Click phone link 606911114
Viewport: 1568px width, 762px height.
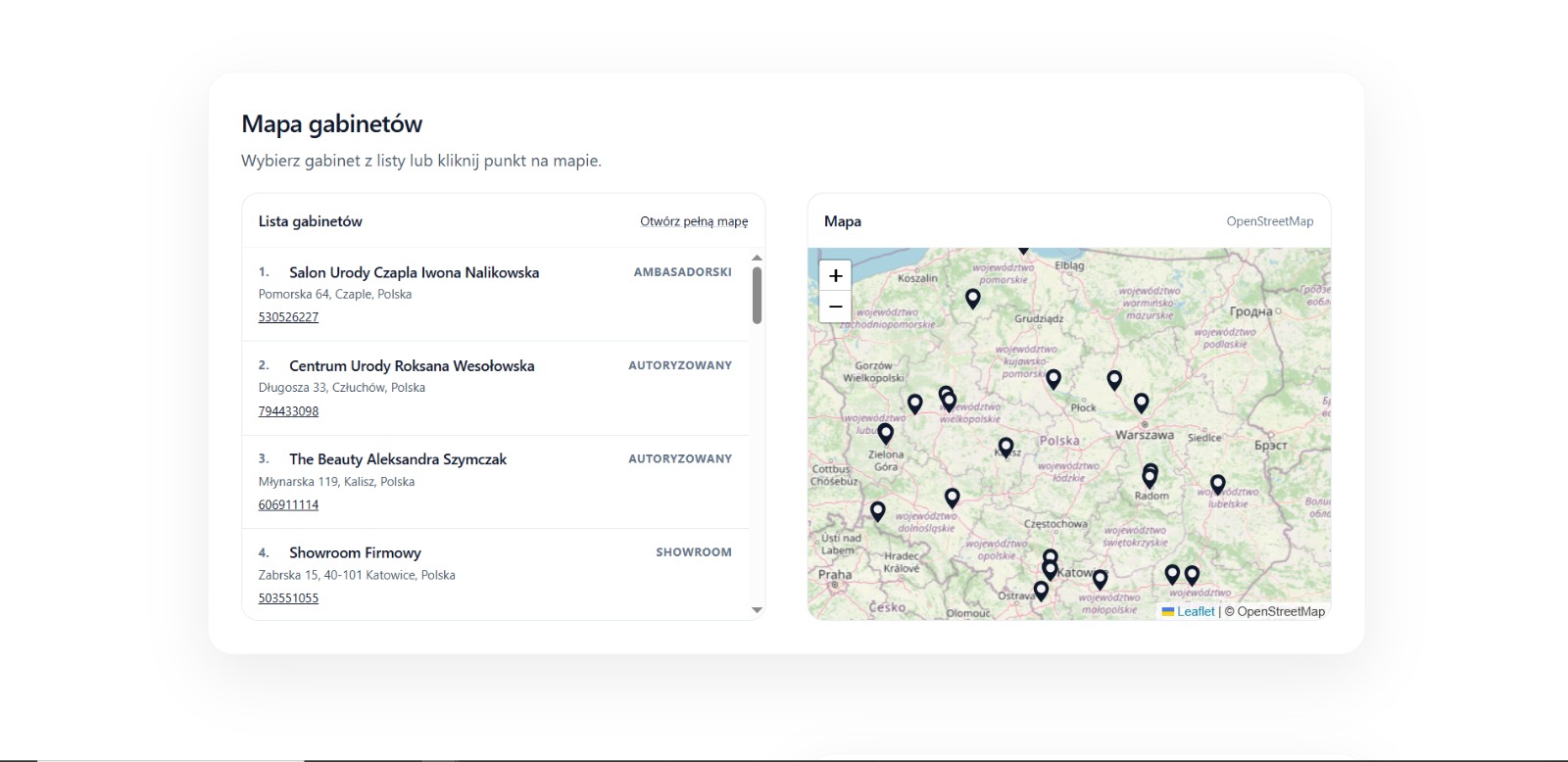click(x=288, y=505)
